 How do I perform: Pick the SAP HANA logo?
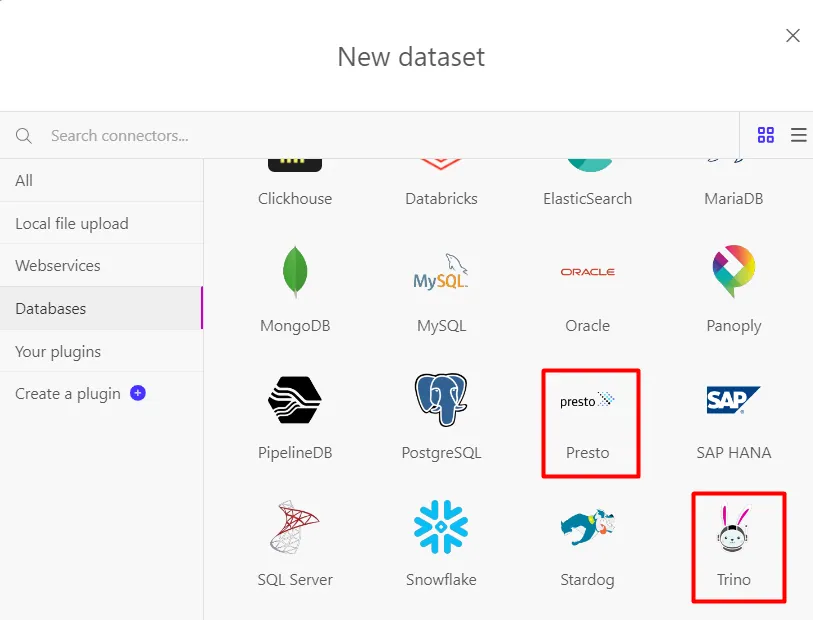[734, 400]
